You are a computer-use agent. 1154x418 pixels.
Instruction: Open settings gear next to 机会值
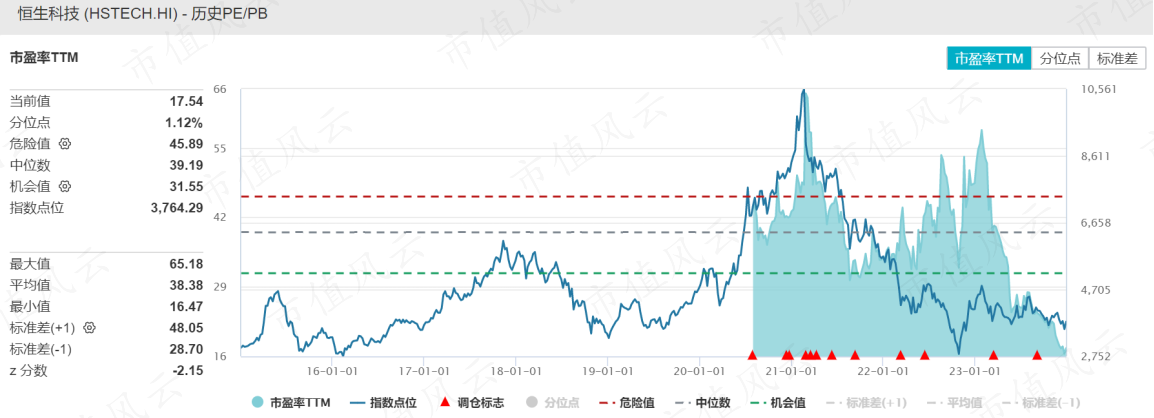pos(64,186)
